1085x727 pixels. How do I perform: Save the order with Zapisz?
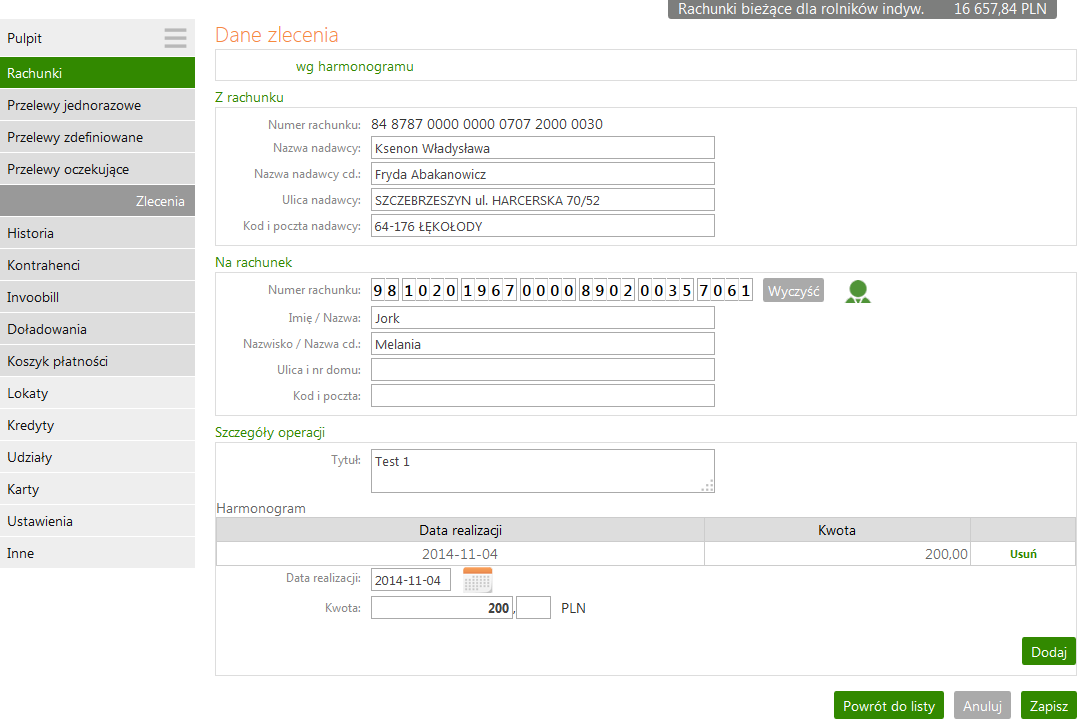tap(1048, 706)
